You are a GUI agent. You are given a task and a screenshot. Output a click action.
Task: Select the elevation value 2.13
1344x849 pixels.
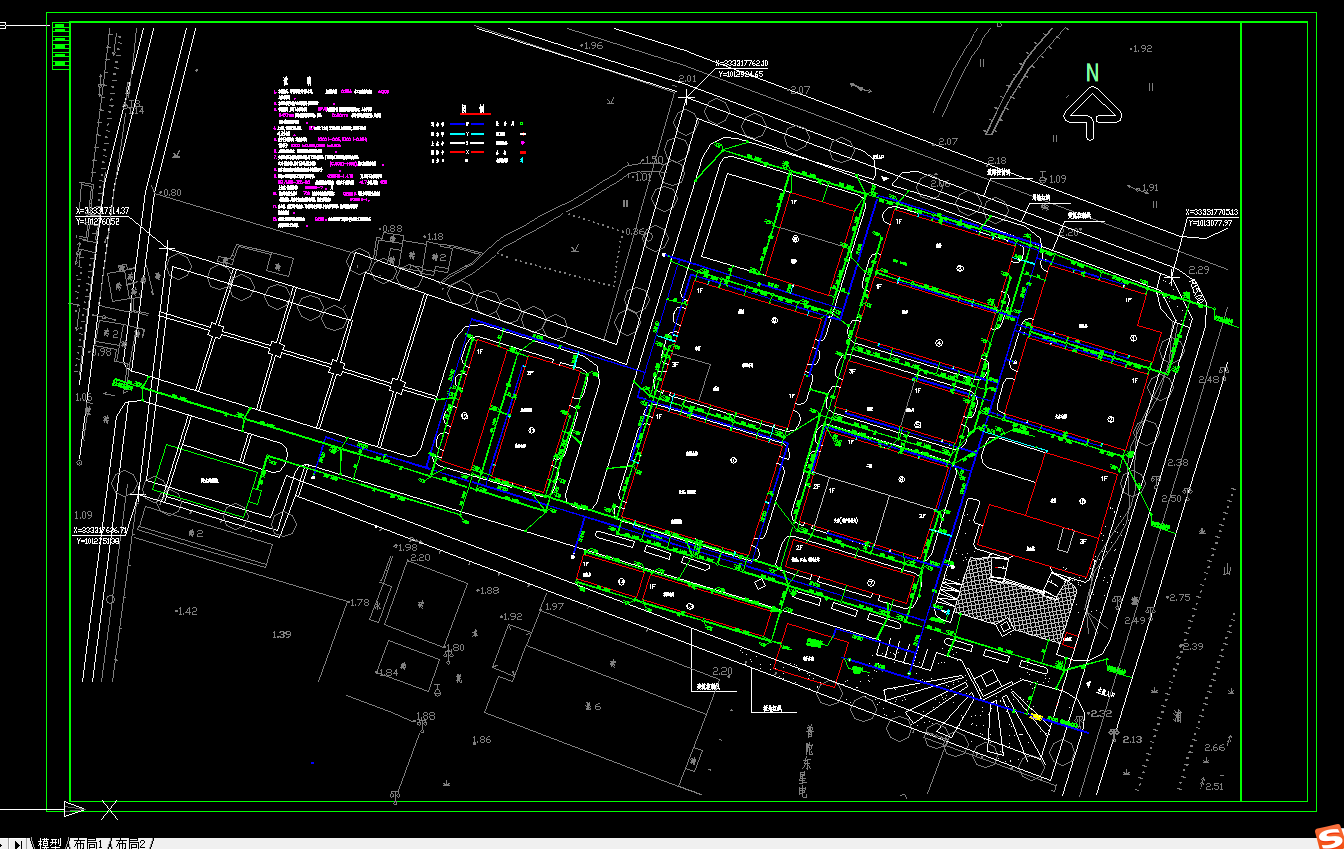[1132, 739]
